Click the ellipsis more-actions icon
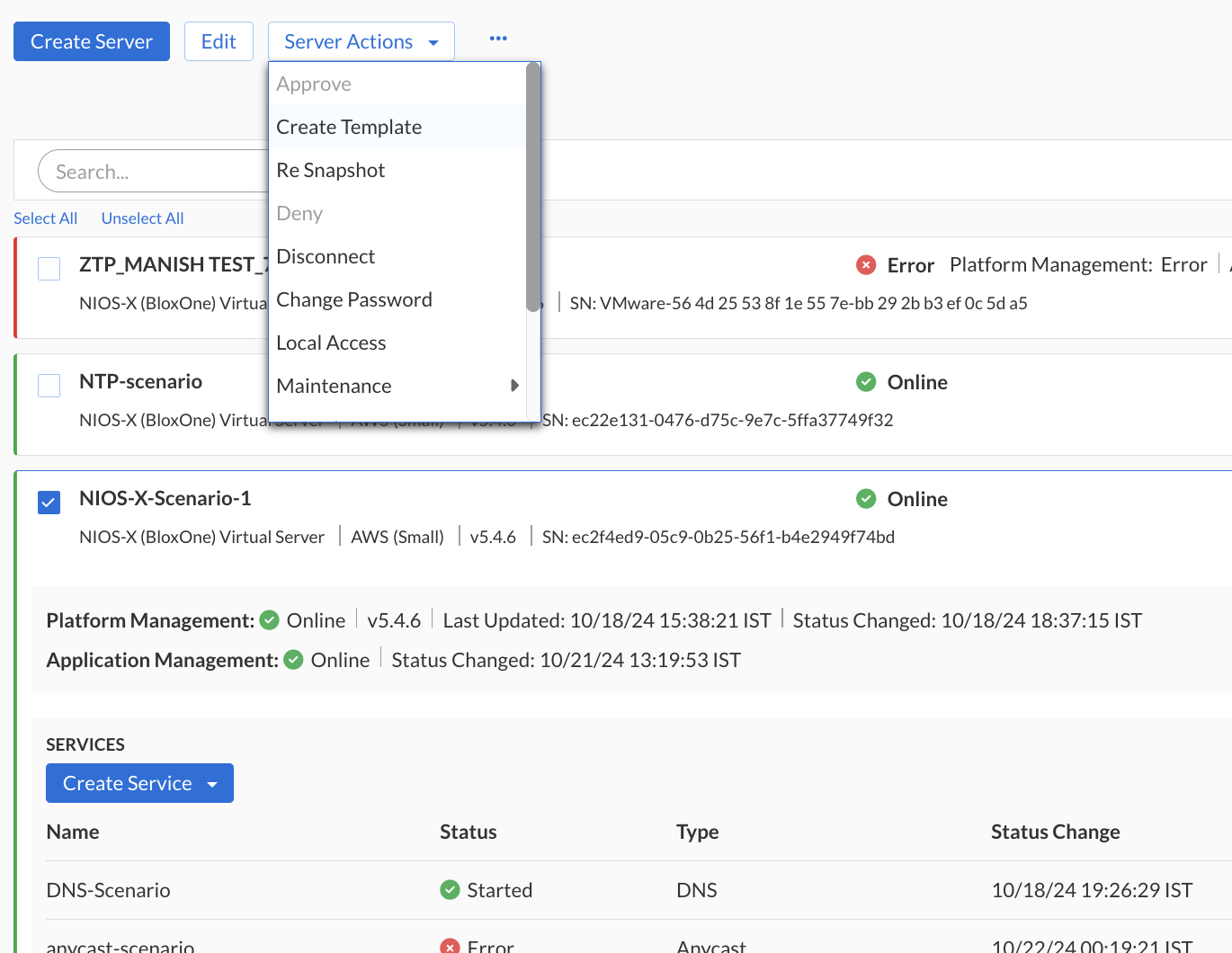The height and width of the screenshot is (953, 1232). click(x=497, y=38)
